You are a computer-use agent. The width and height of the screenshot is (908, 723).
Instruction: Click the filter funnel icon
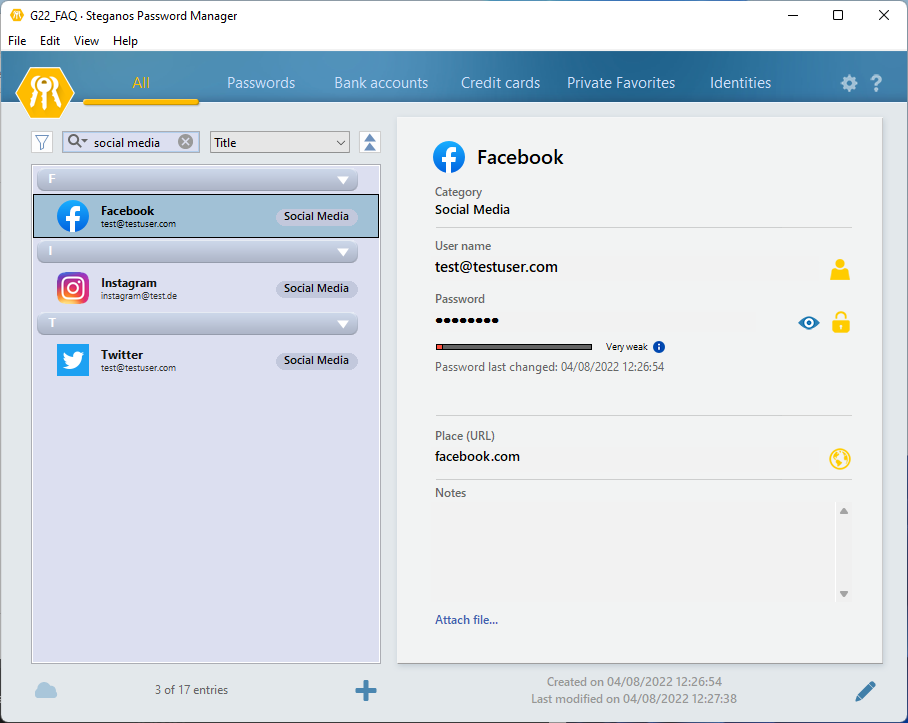[42, 142]
